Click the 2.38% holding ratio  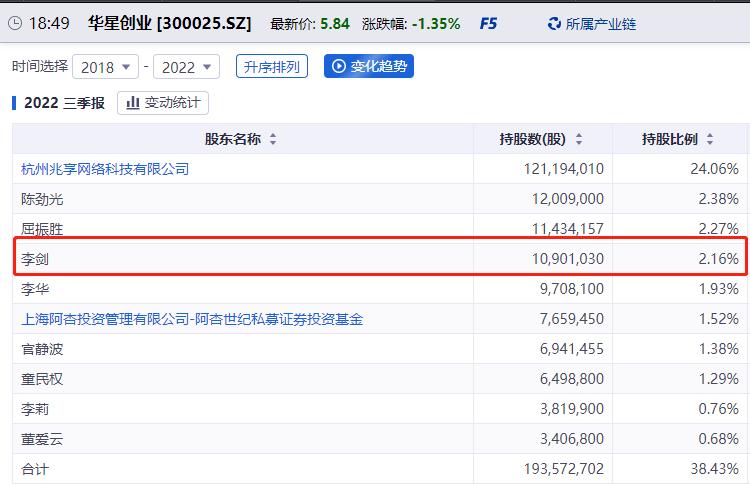(718, 199)
